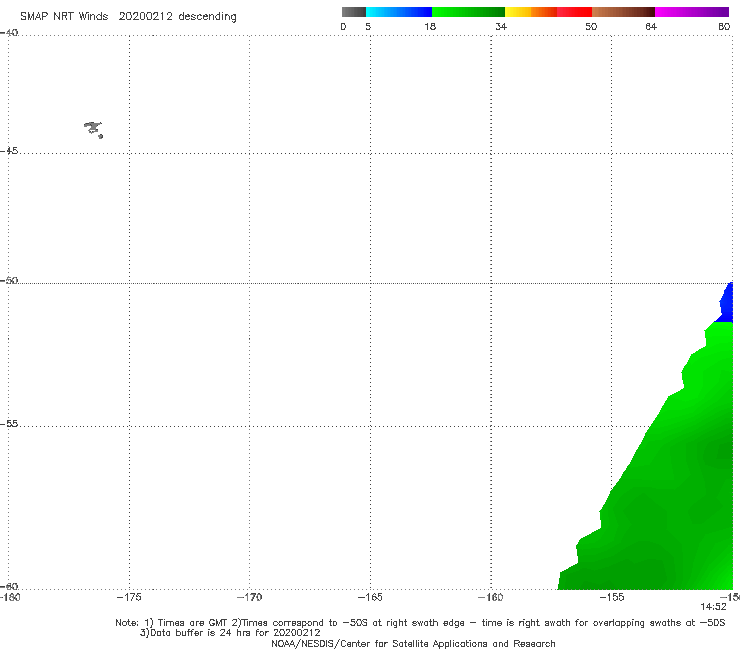
Task: Click the longitude label "-170"
Action: pyautogui.click(x=249, y=598)
